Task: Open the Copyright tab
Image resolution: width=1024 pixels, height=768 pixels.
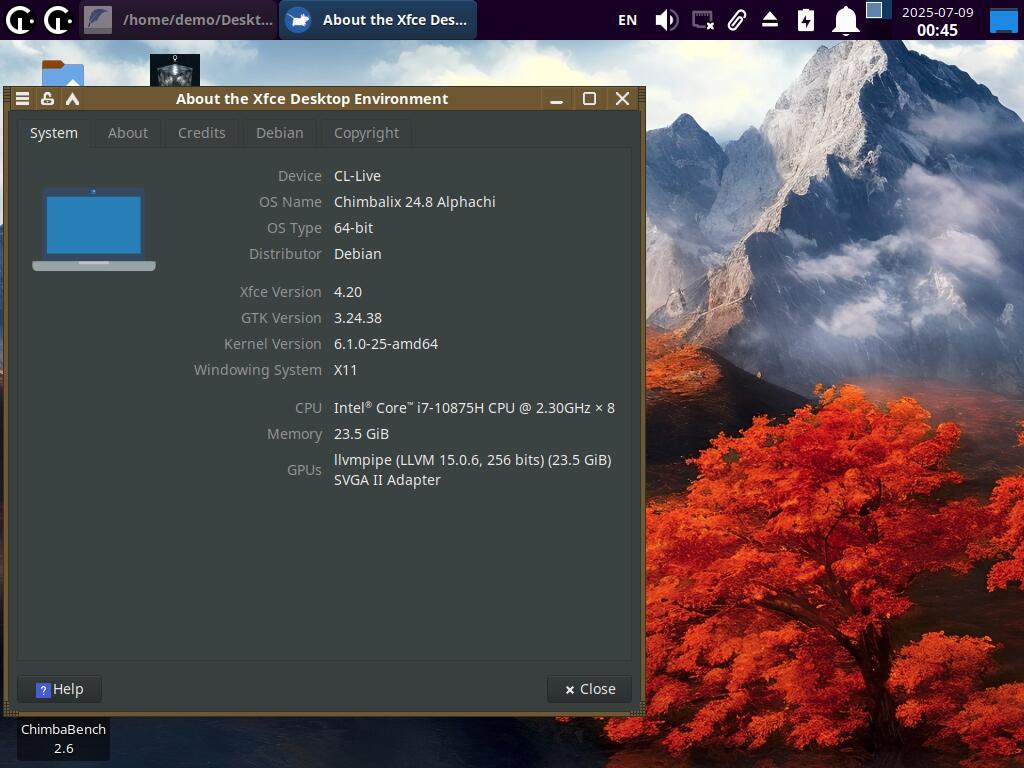Action: (x=366, y=133)
